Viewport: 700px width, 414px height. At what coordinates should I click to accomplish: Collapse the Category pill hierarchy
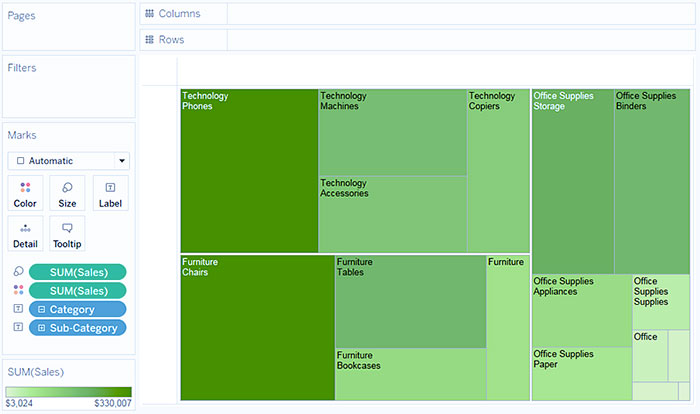pos(42,309)
